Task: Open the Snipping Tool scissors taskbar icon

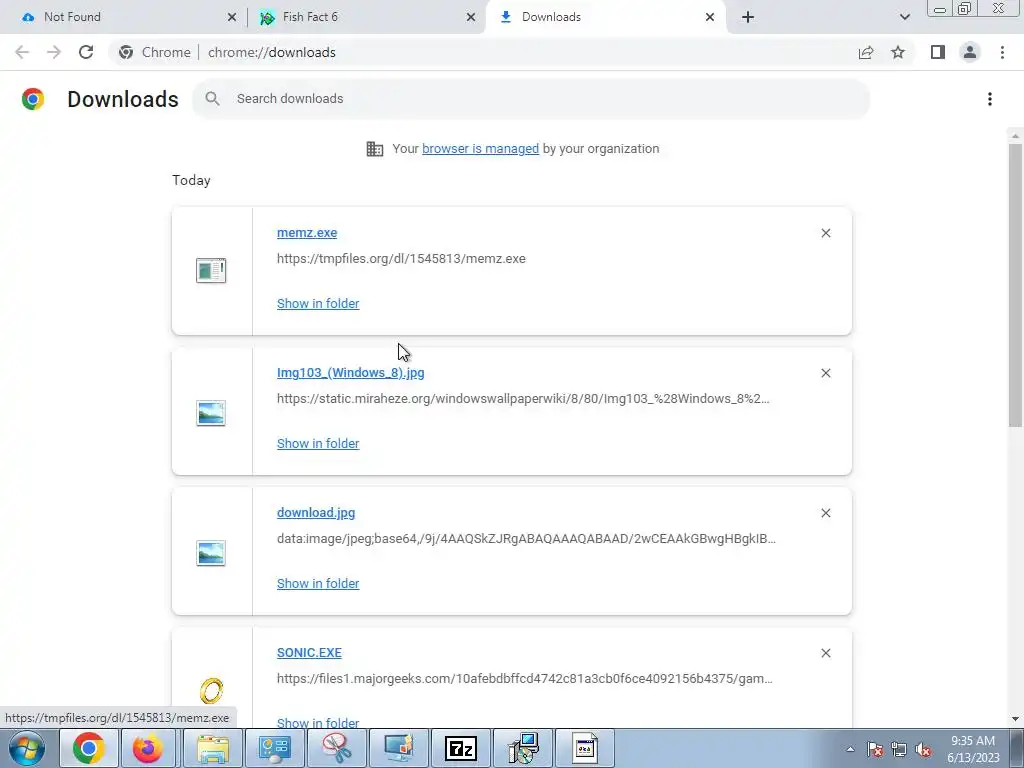Action: [337, 748]
